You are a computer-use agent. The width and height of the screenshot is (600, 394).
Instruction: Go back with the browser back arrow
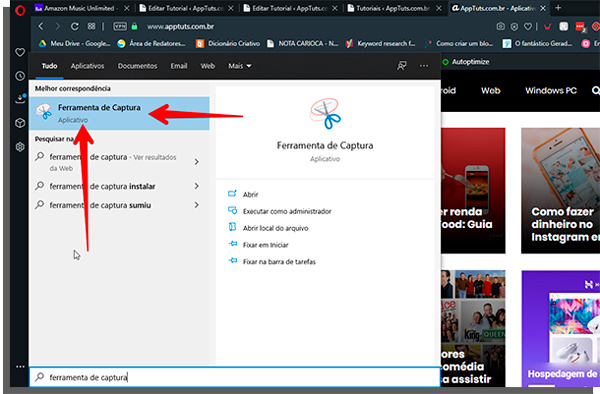point(41,26)
